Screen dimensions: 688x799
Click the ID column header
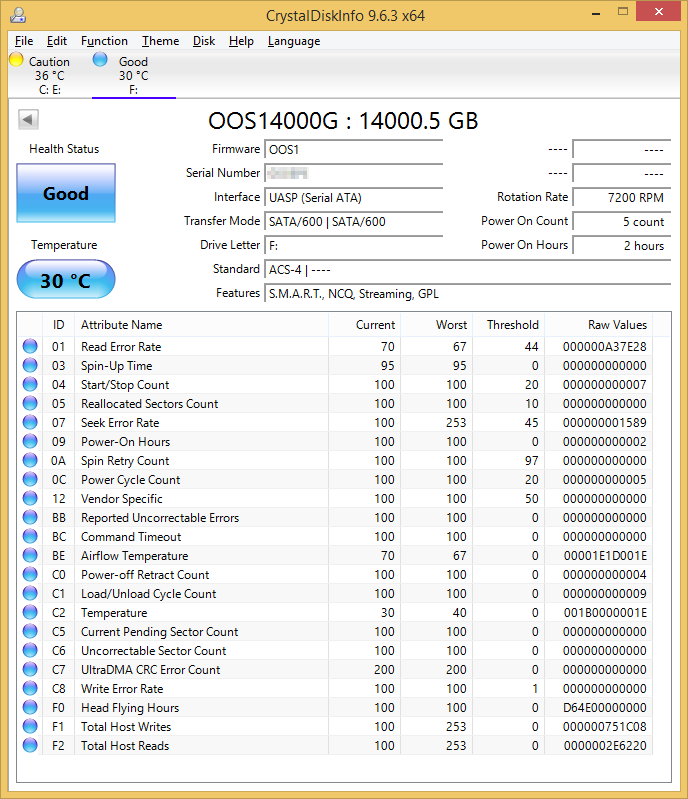(x=58, y=325)
